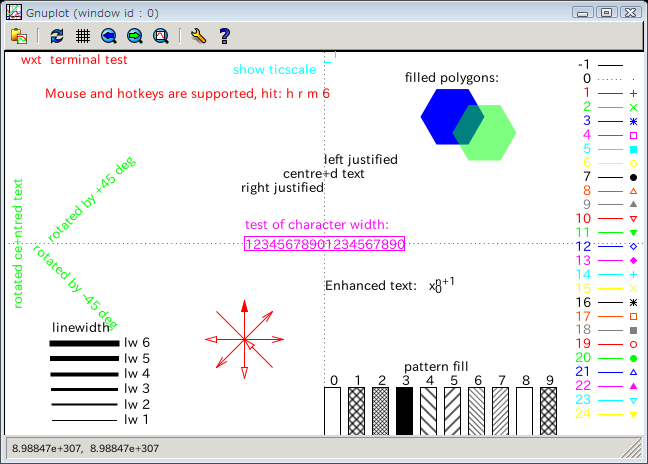Screen dimensions: 648x464
Task: Click the replot refresh icon
Action: 57,36
